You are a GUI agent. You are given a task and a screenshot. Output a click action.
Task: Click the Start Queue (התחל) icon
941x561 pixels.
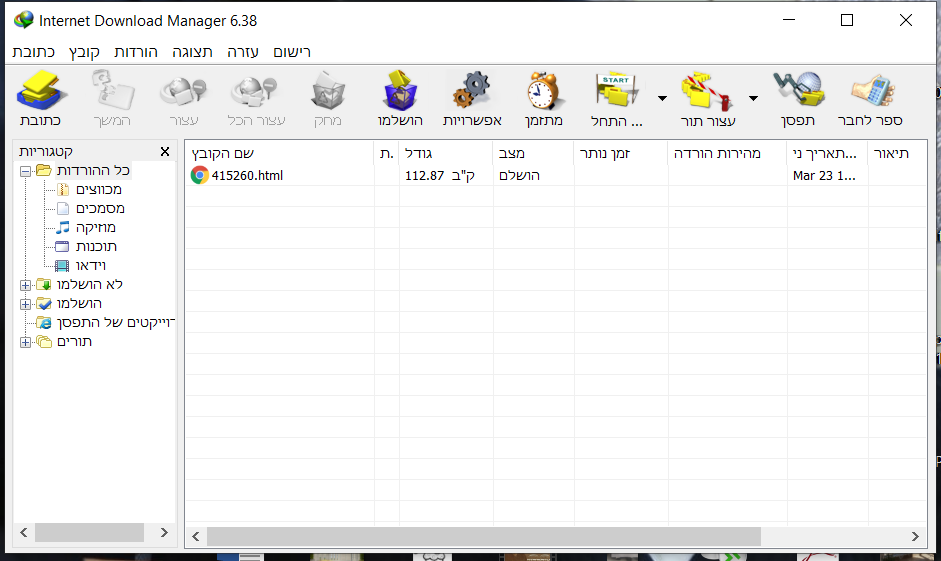(616, 91)
